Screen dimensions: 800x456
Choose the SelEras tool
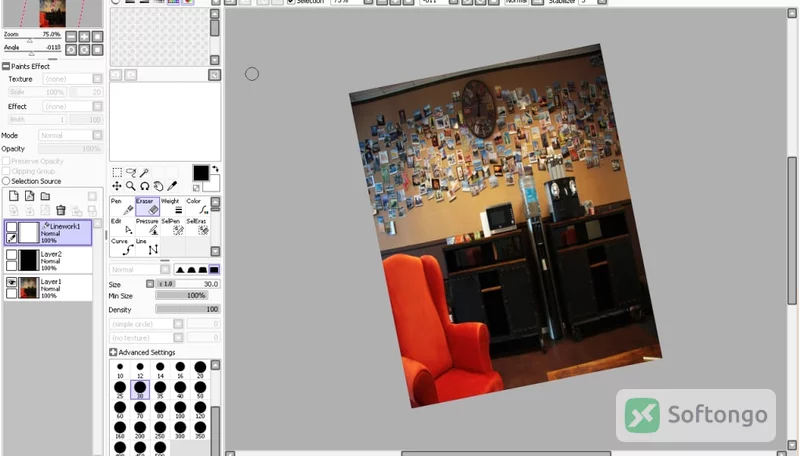point(197,227)
